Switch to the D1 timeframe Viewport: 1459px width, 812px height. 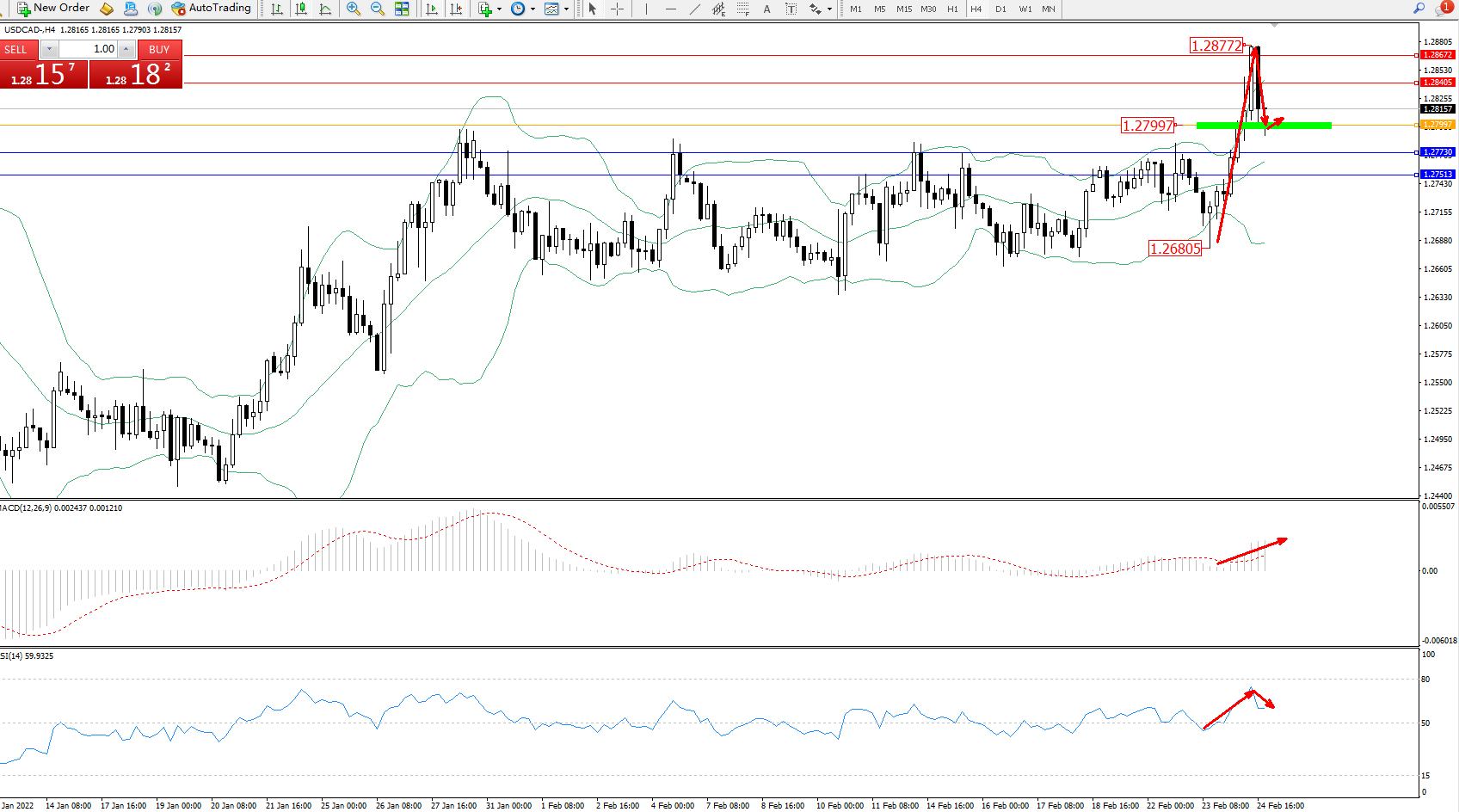coord(1000,9)
